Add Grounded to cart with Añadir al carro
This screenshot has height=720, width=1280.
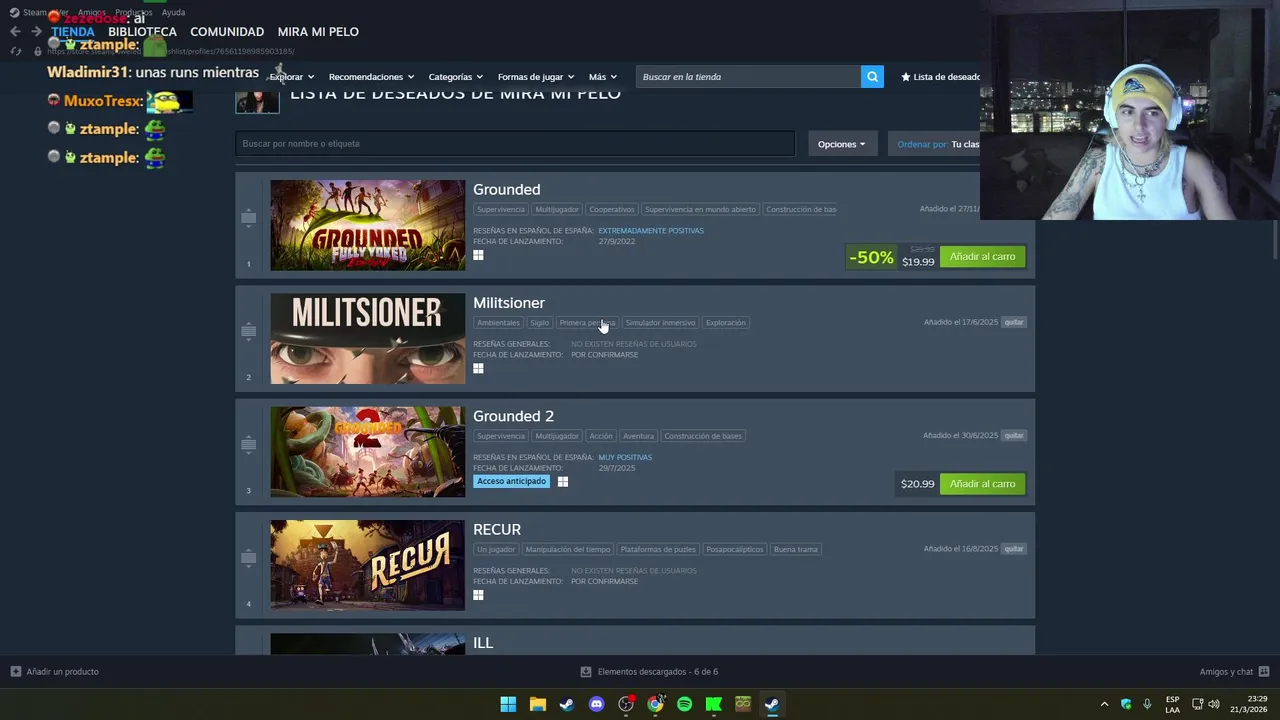coord(982,257)
